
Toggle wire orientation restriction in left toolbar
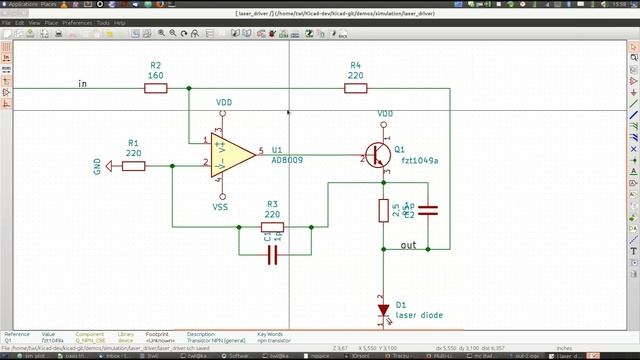(6, 104)
